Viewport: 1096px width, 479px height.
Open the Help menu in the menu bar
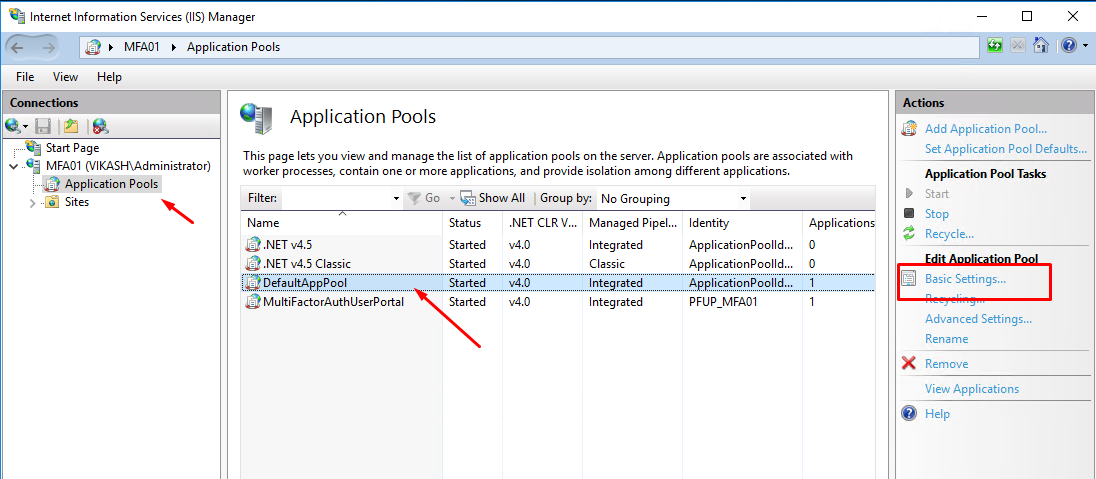pos(109,77)
